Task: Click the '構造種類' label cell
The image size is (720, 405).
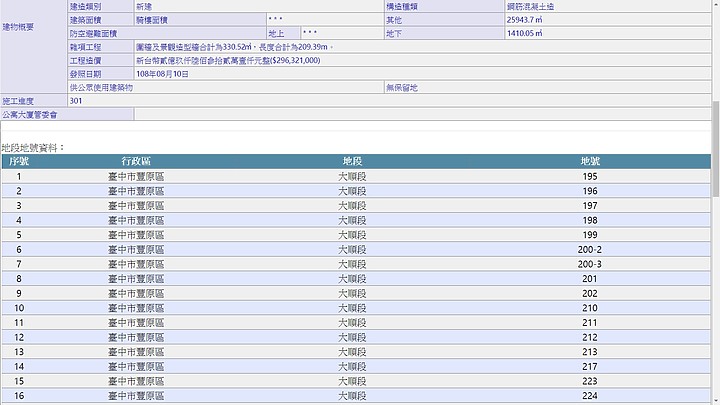Action: click(x=444, y=6)
